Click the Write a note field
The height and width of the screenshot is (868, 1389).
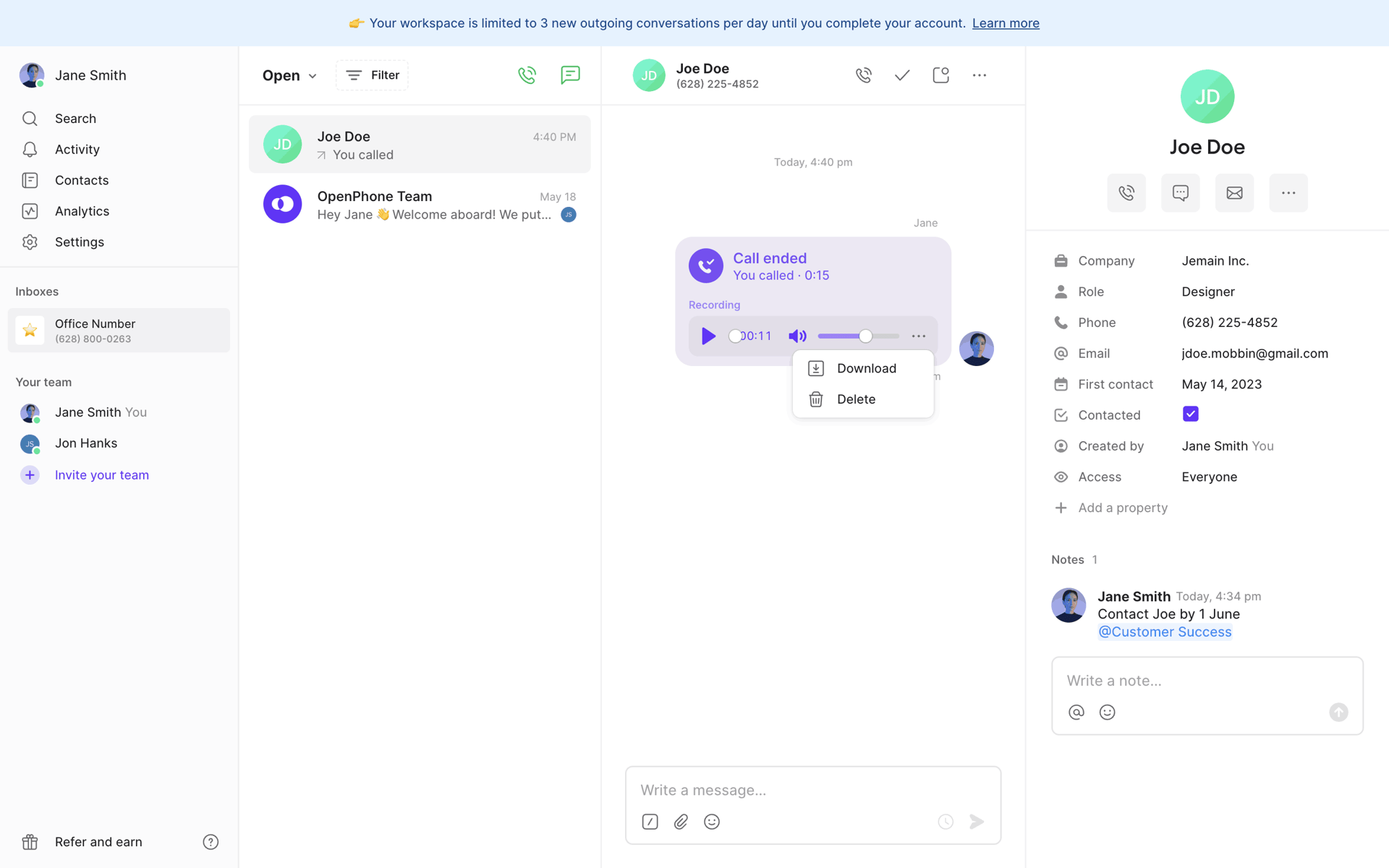[1207, 681]
